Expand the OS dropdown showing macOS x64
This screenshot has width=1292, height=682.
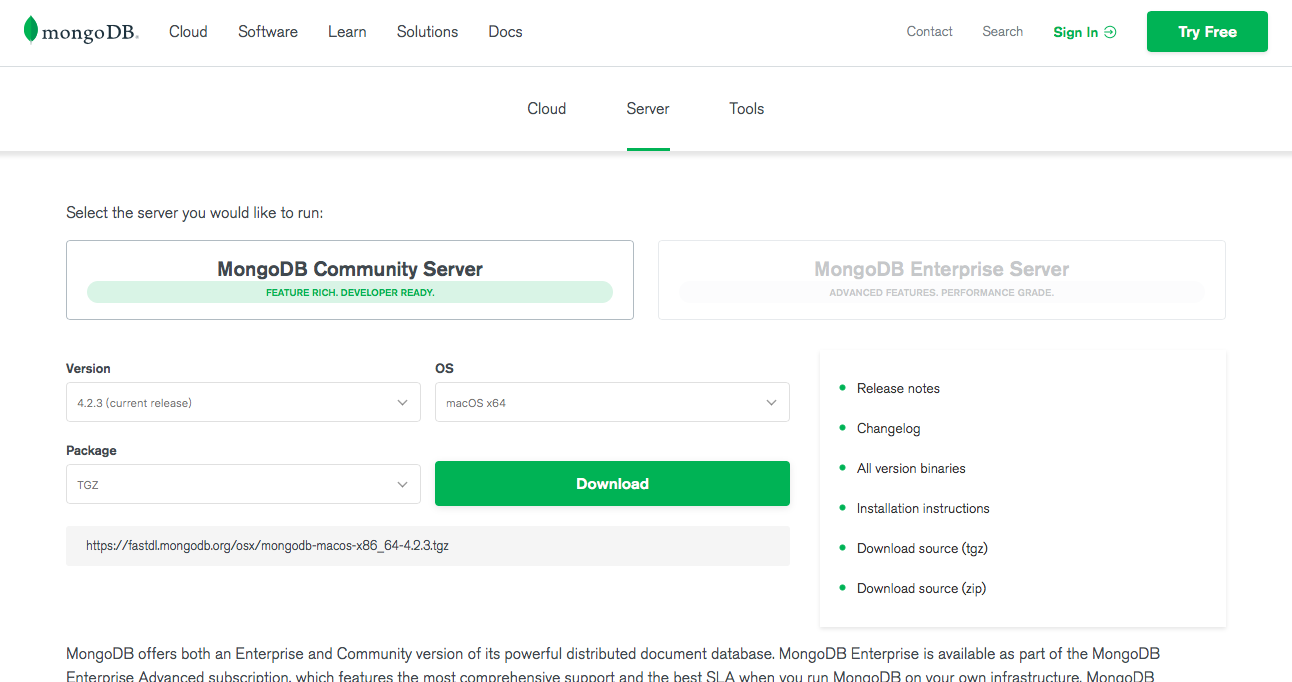[612, 402]
